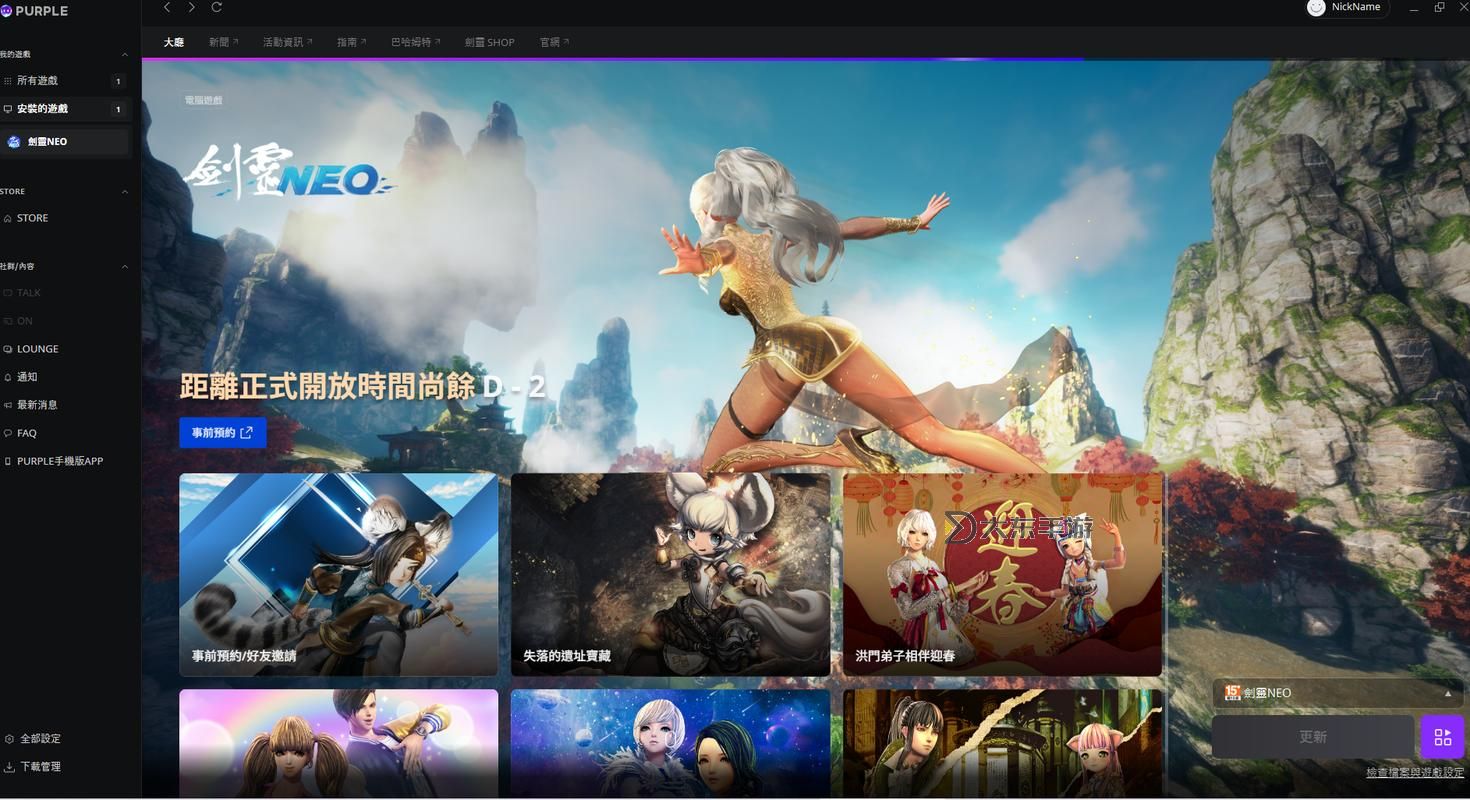This screenshot has width=1470, height=800.
Task: Open PURPLE手機版APP entry
Action: [x=59, y=461]
